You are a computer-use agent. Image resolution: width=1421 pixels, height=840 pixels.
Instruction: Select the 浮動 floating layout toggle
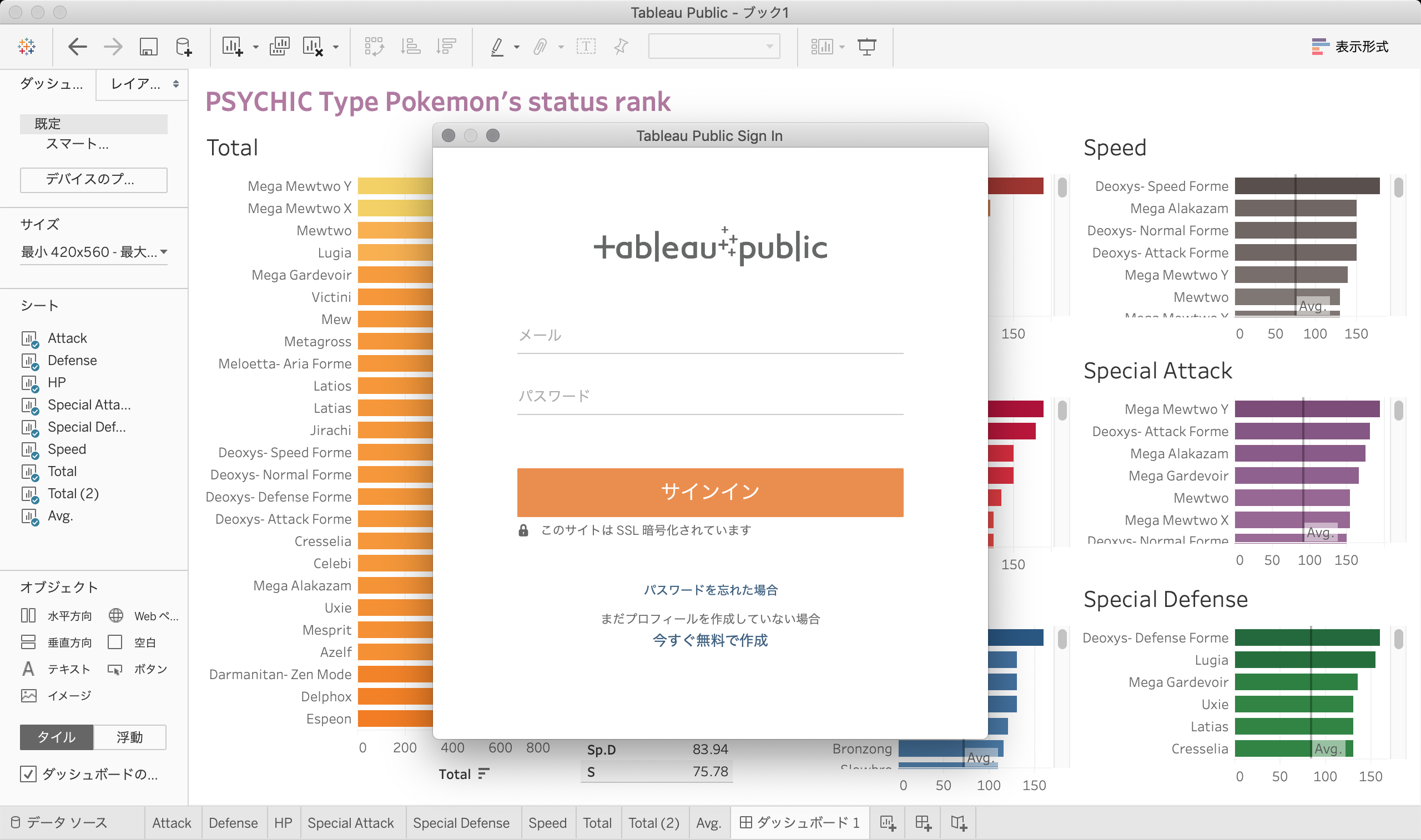pos(130,737)
